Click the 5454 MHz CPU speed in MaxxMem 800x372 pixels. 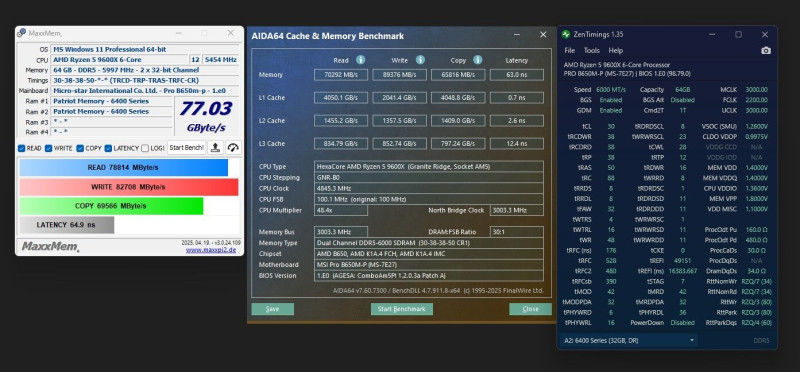click(220, 60)
